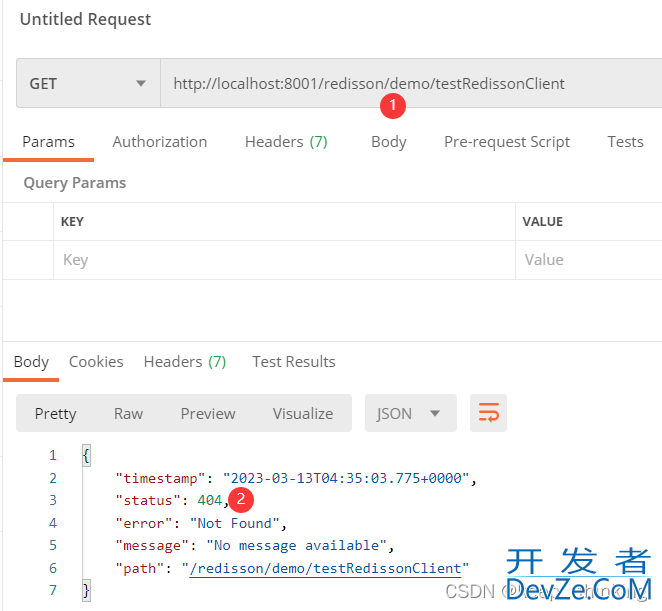Open the request Headers (7) tab
The height and width of the screenshot is (611, 662).
pos(286,142)
